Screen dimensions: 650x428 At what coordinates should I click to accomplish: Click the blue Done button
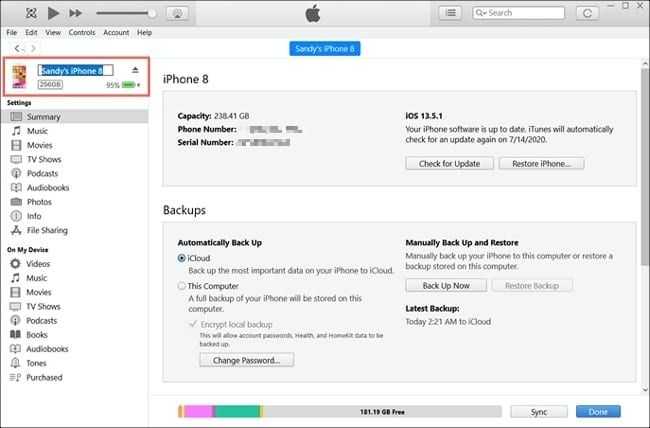598,411
